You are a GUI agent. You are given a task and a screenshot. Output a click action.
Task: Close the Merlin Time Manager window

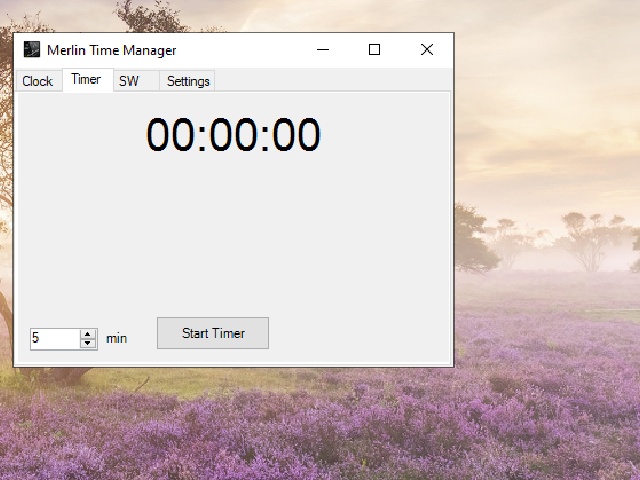coord(427,50)
